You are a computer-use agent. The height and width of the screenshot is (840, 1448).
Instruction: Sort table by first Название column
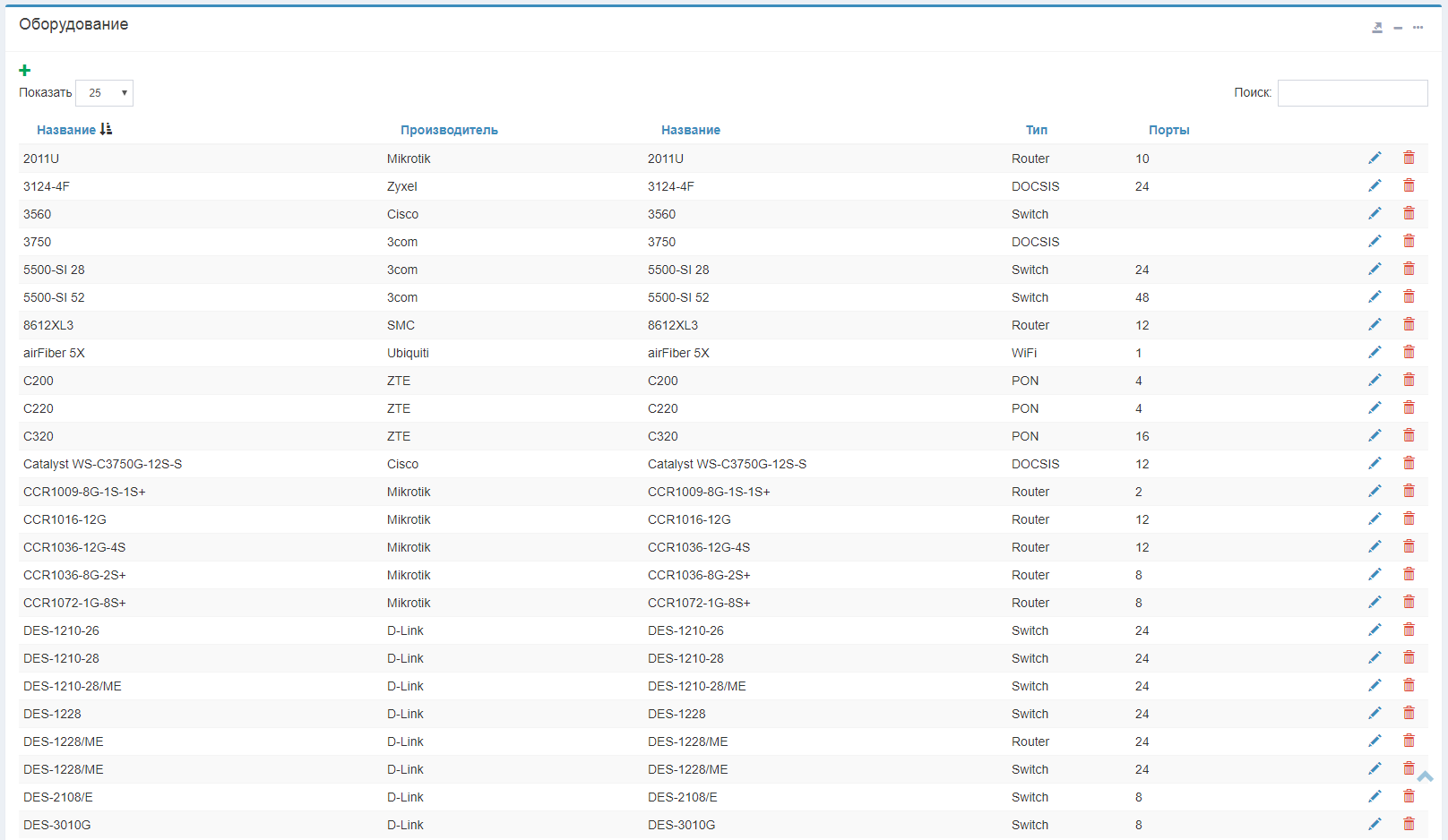click(66, 130)
